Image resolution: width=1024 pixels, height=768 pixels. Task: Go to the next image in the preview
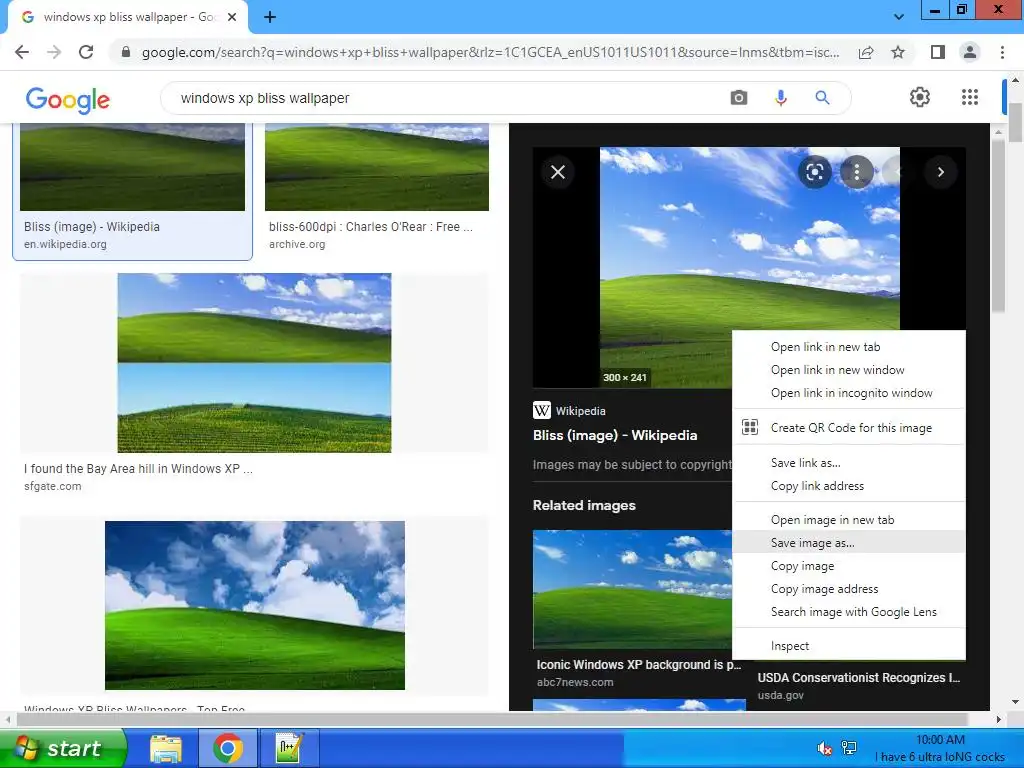(x=940, y=172)
